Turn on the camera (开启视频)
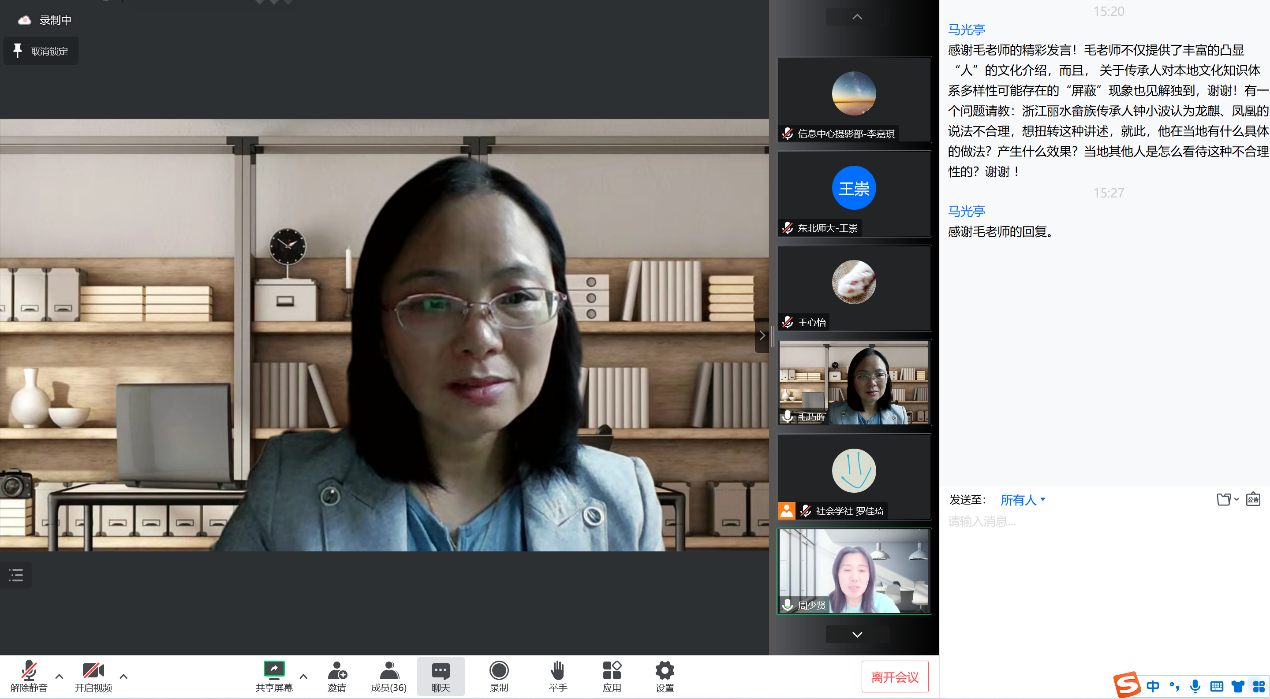The image size is (1270, 699). click(93, 676)
